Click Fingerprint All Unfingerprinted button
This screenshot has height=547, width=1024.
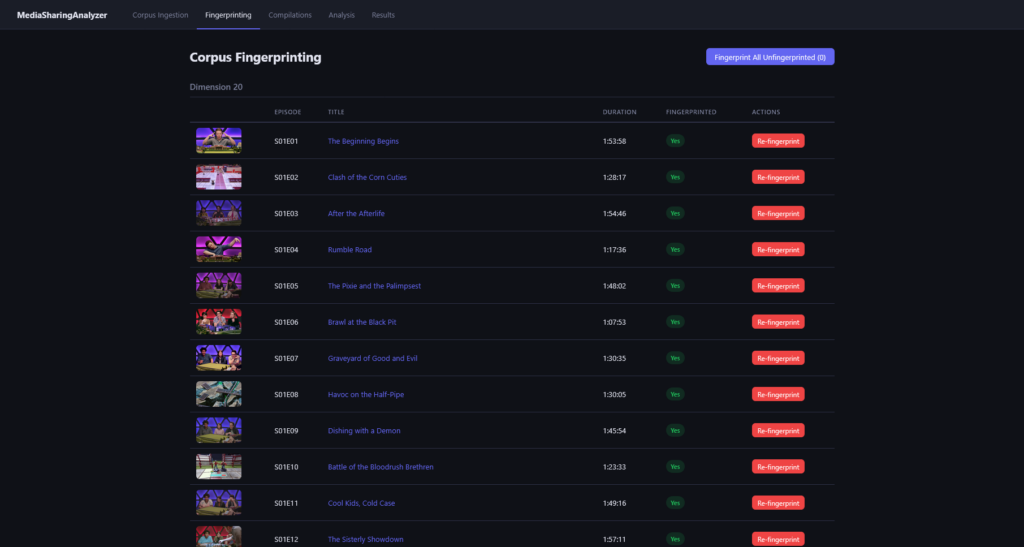(770, 57)
